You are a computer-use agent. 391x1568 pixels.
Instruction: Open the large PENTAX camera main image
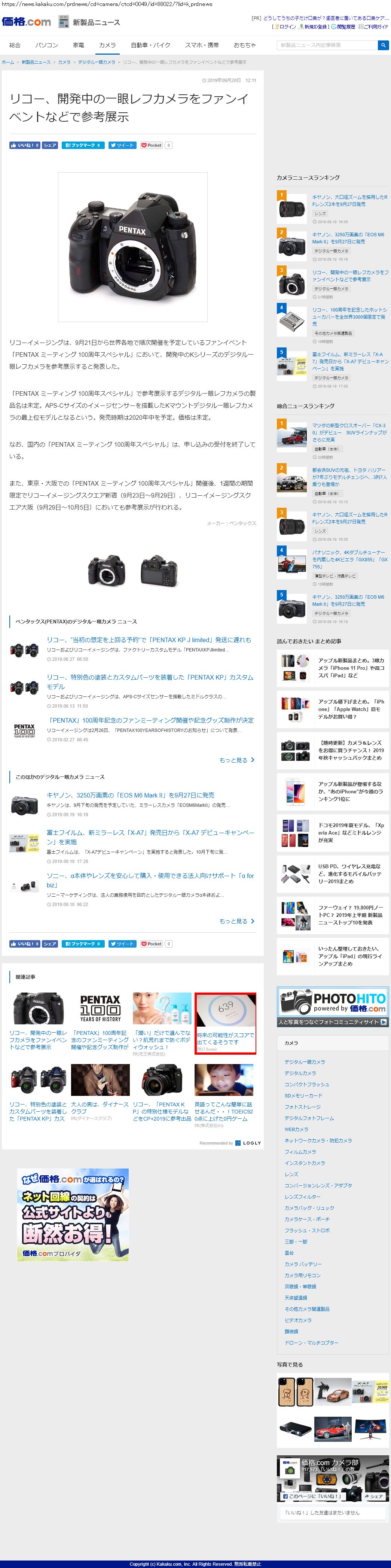coord(132,247)
